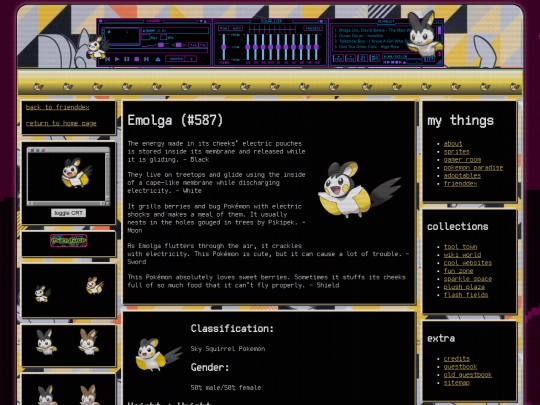Select the Duran Duran track in playlist
The image size is (540, 405).
click(x=359, y=36)
